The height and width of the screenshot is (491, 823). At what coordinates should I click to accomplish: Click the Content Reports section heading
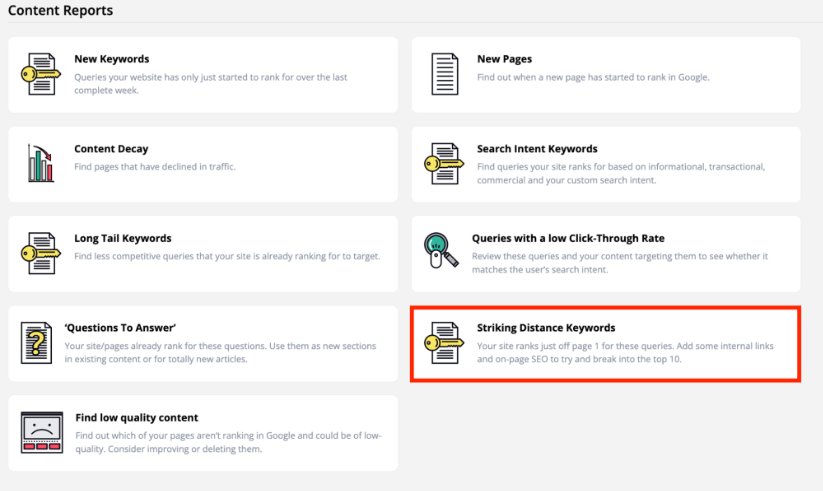coord(61,11)
